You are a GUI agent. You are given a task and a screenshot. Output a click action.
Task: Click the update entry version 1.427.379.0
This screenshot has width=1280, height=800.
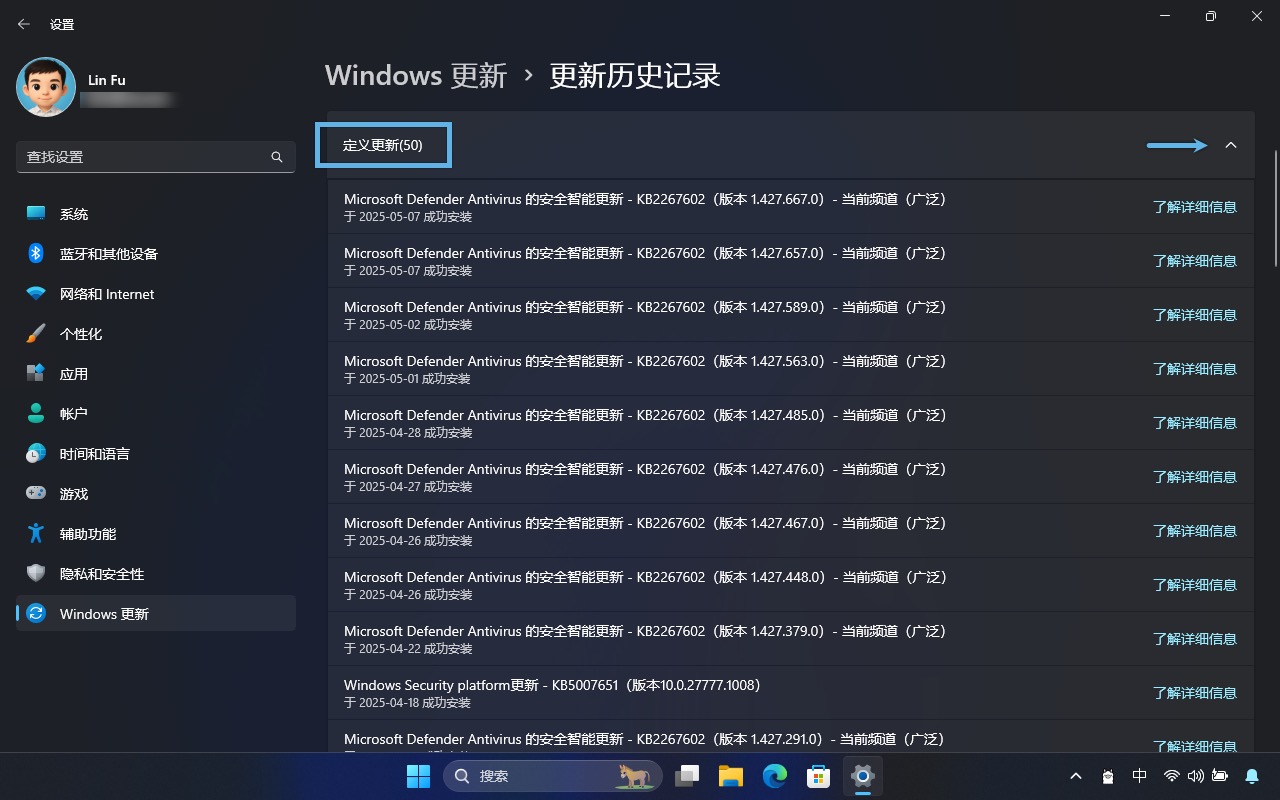pyautogui.click(x=790, y=639)
